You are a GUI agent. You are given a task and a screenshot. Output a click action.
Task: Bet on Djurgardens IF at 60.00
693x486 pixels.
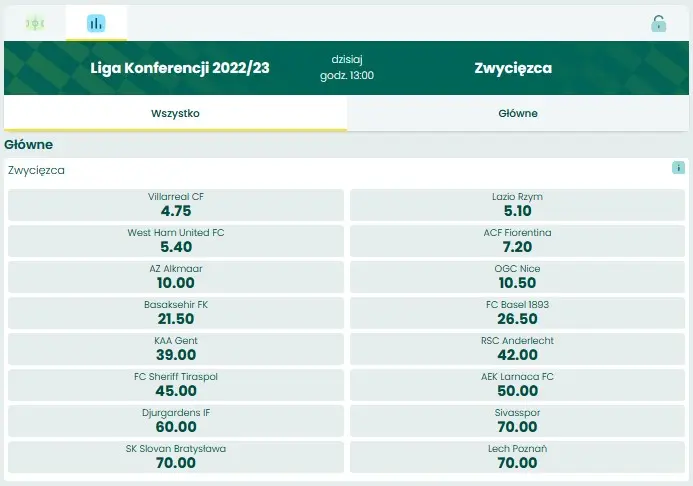tap(176, 421)
